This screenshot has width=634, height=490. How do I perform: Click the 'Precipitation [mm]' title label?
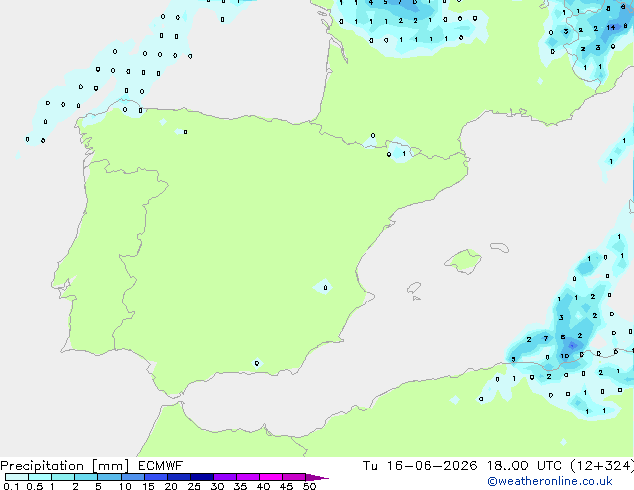click(65, 466)
